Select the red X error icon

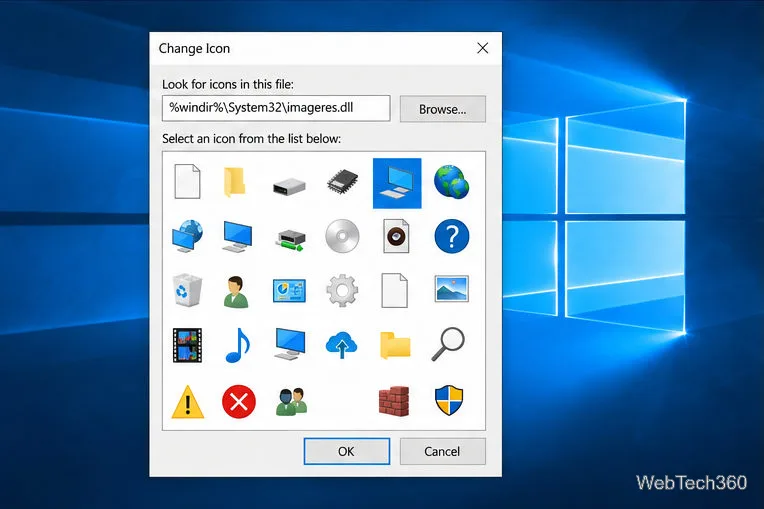coord(239,402)
